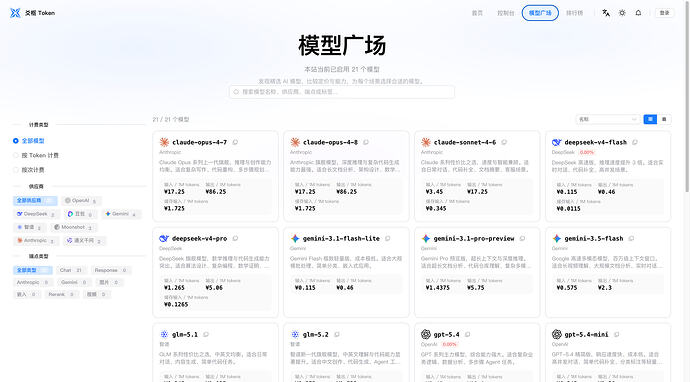This screenshot has height=382, width=690.
Task: Click the site logo in the header
Action: coord(15,13)
